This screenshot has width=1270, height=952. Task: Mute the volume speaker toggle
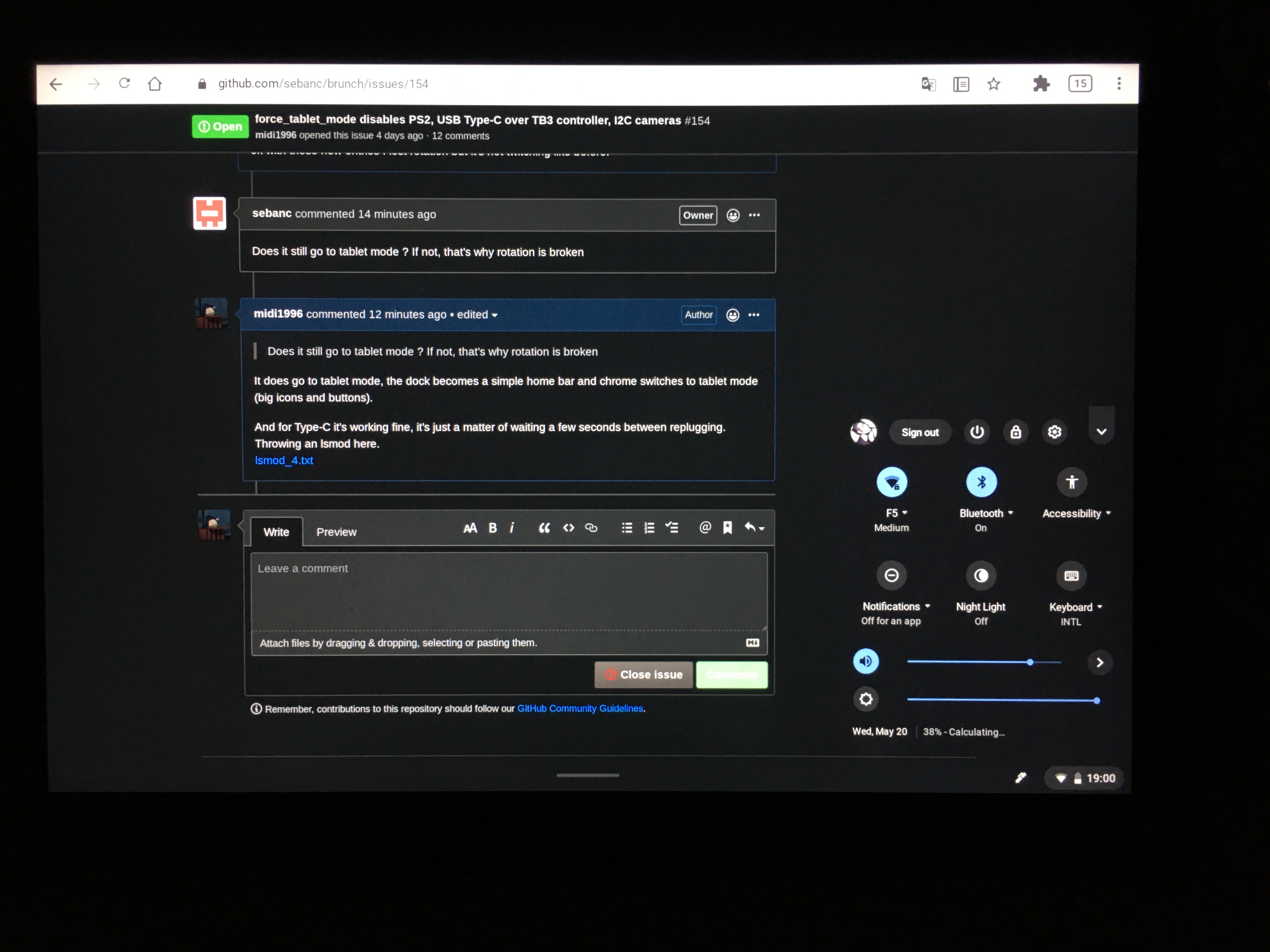pyautogui.click(x=866, y=662)
